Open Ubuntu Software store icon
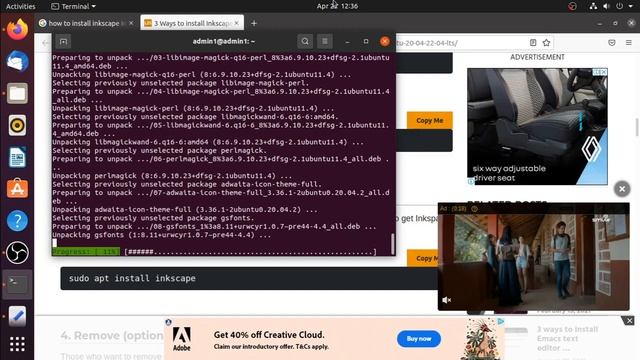The height and width of the screenshot is (360, 640). (17, 189)
